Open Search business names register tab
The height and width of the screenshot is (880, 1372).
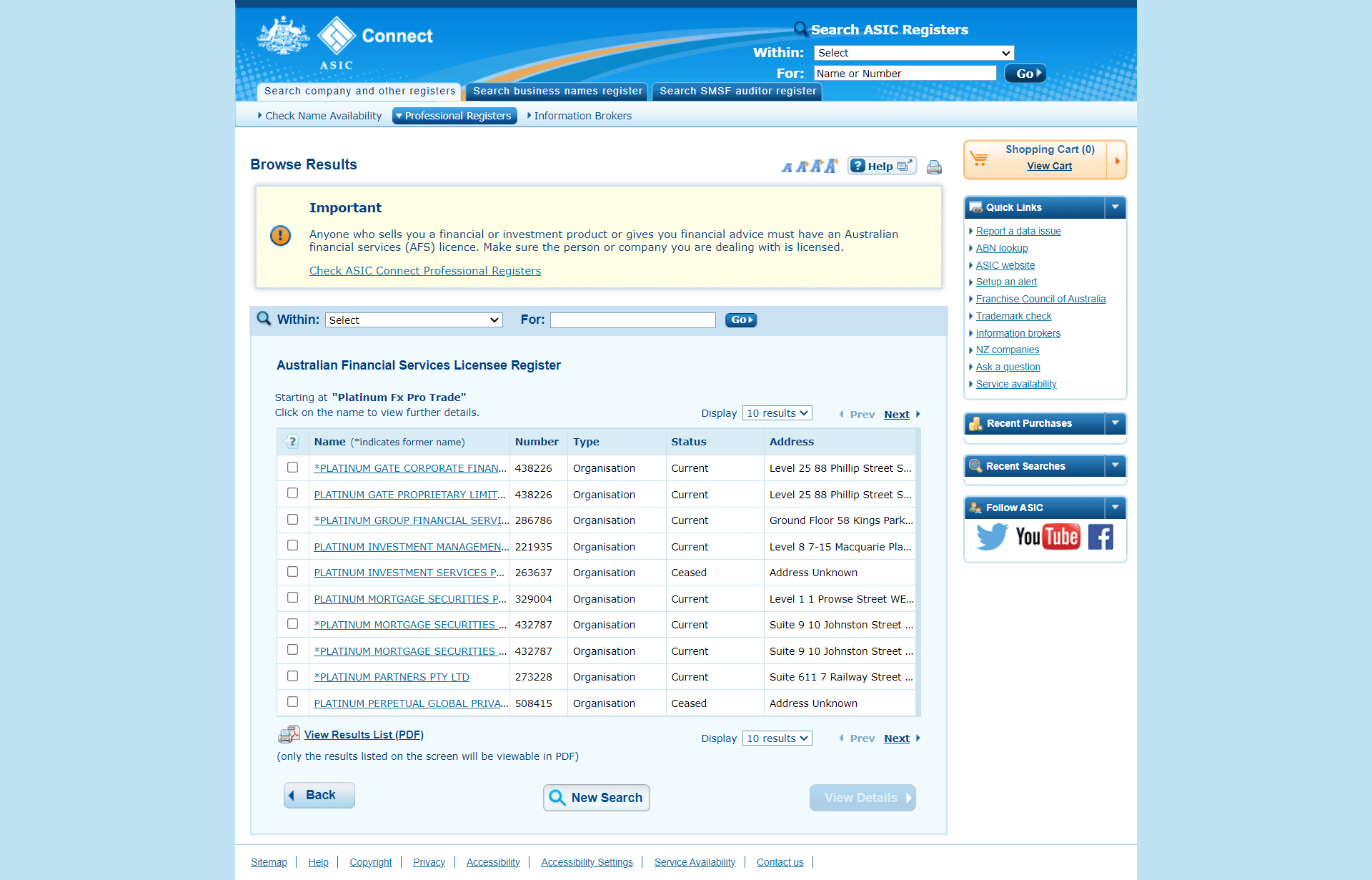click(557, 92)
